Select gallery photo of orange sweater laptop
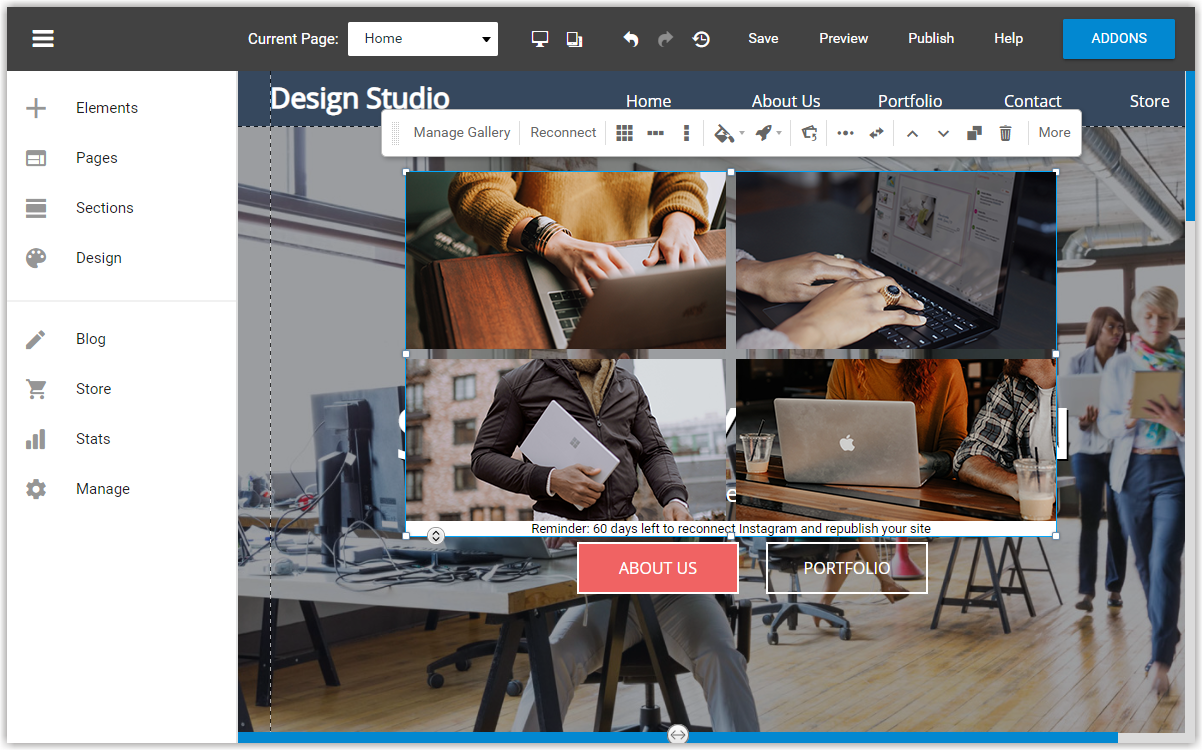This screenshot has width=1203, height=751. pyautogui.click(x=566, y=260)
